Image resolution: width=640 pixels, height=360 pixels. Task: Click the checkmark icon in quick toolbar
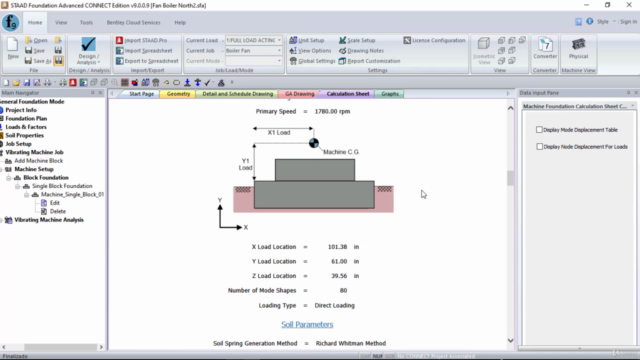(207, 82)
